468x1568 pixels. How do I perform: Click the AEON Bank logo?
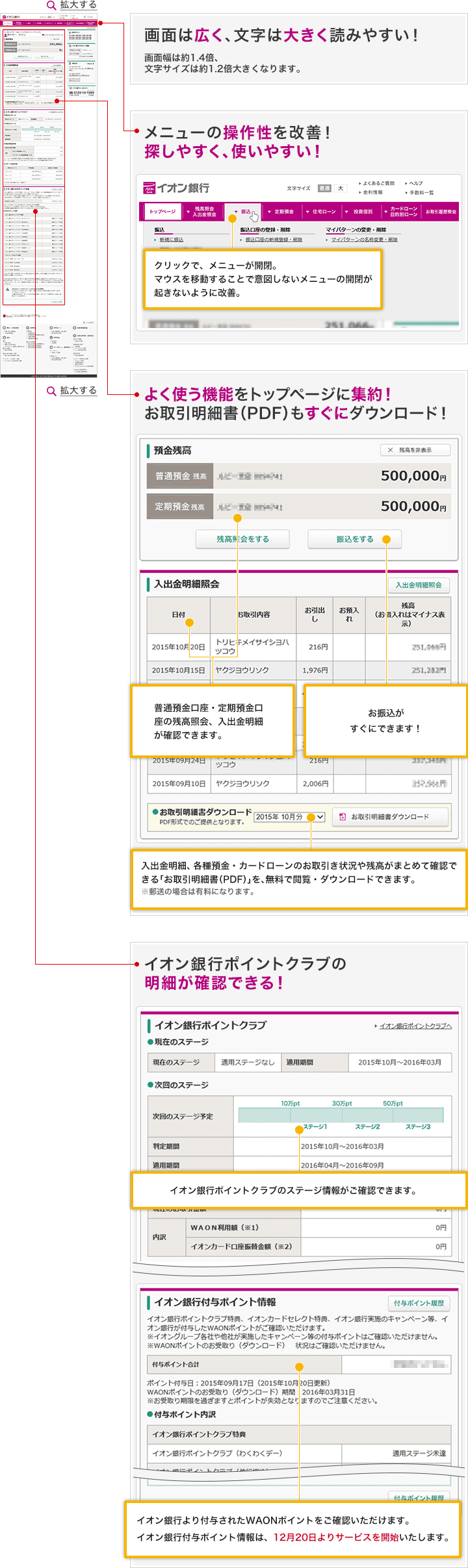(176, 188)
